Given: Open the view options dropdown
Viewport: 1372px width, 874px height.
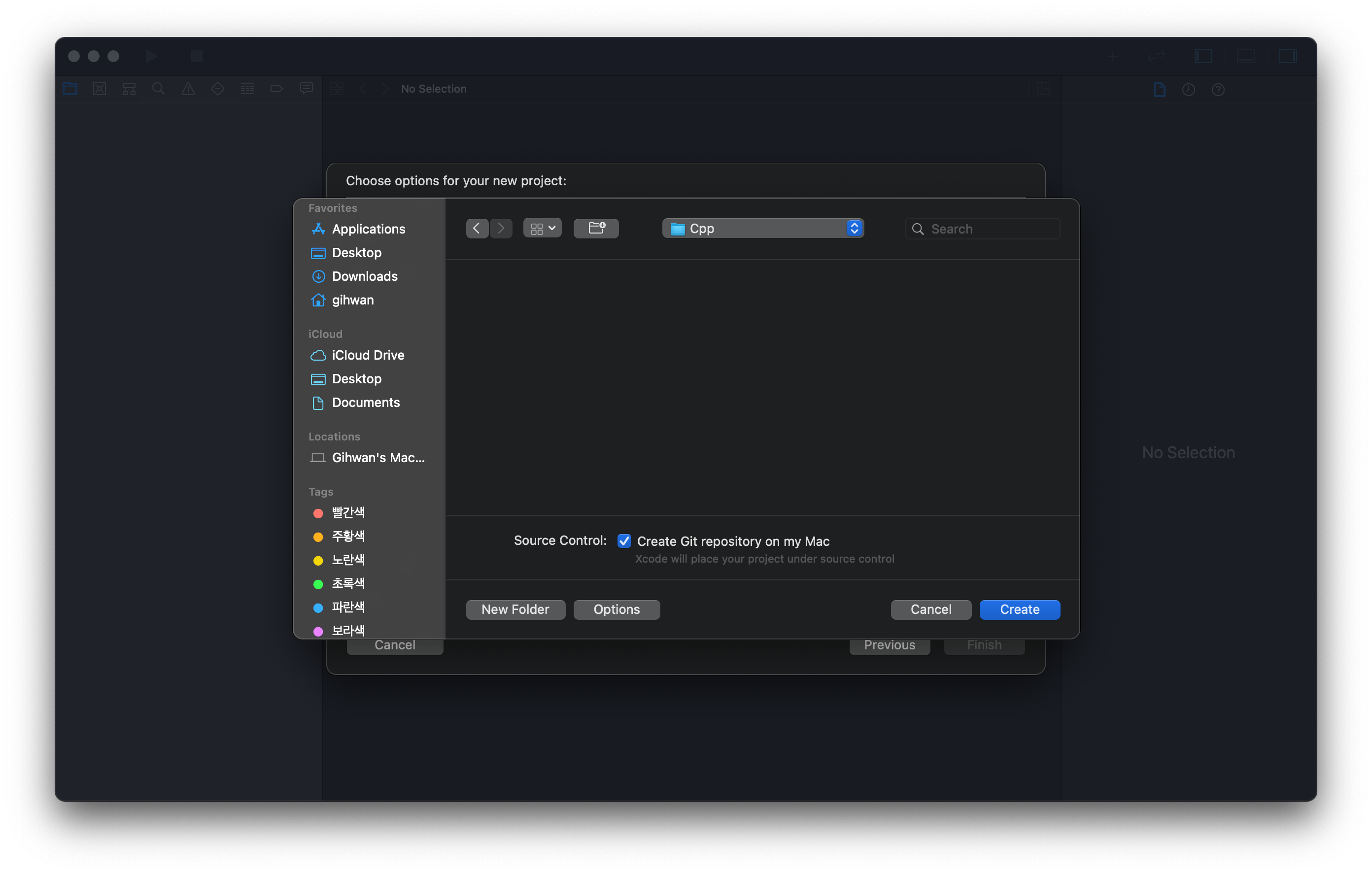Looking at the screenshot, I should (x=540, y=228).
